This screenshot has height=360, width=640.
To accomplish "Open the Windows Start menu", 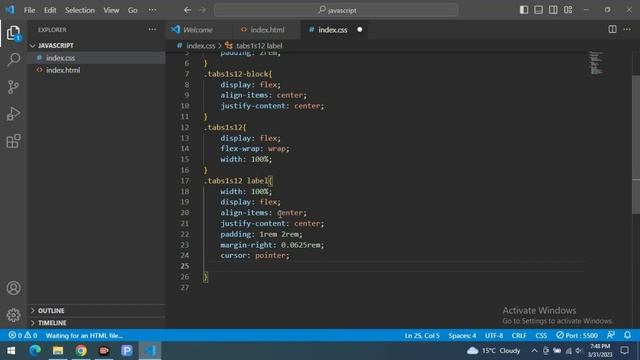I will click(x=11, y=351).
